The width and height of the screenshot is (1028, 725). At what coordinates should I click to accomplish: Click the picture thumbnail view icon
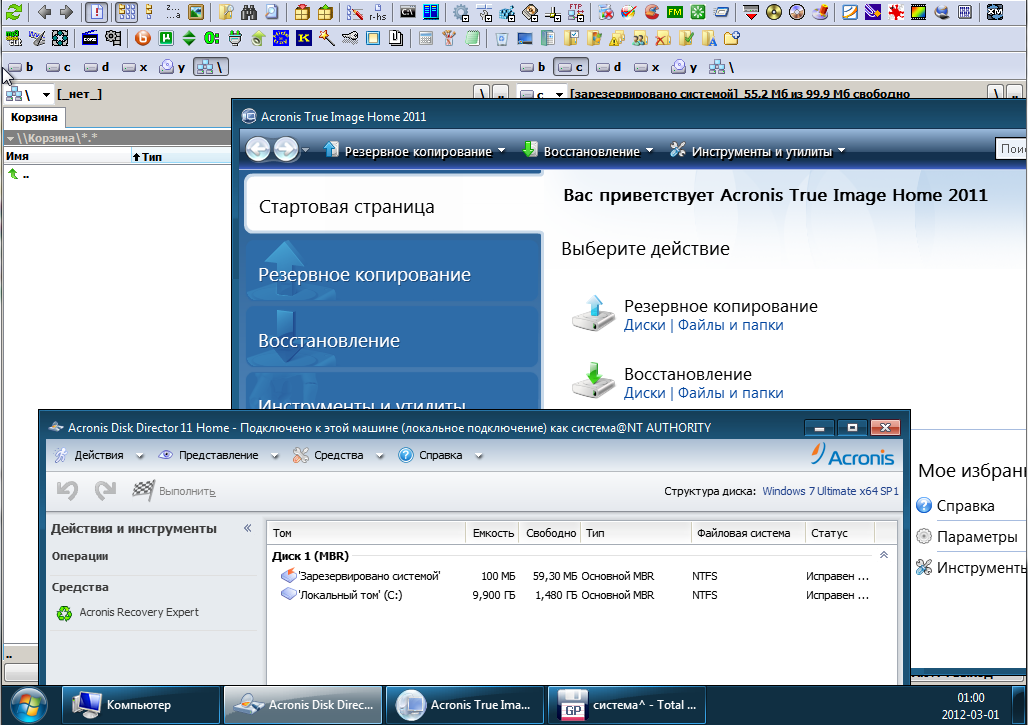(195, 12)
